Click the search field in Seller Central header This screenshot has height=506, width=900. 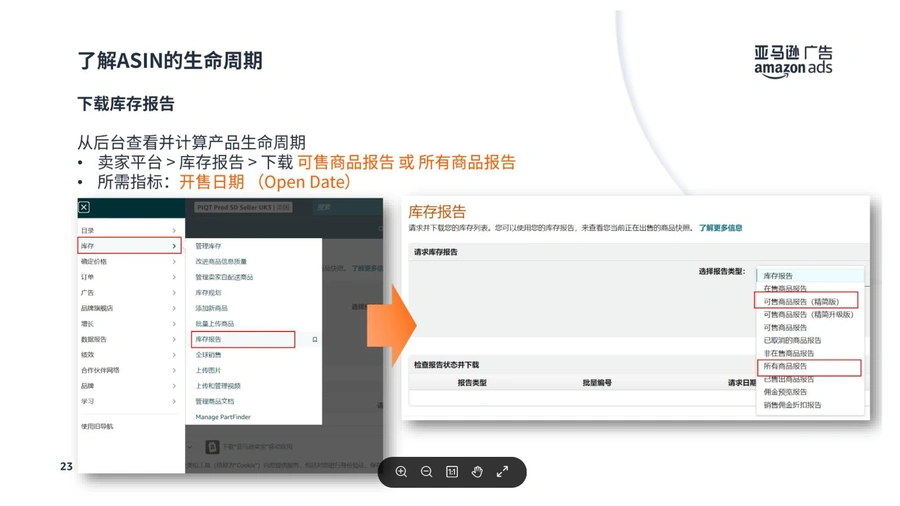click(x=347, y=207)
